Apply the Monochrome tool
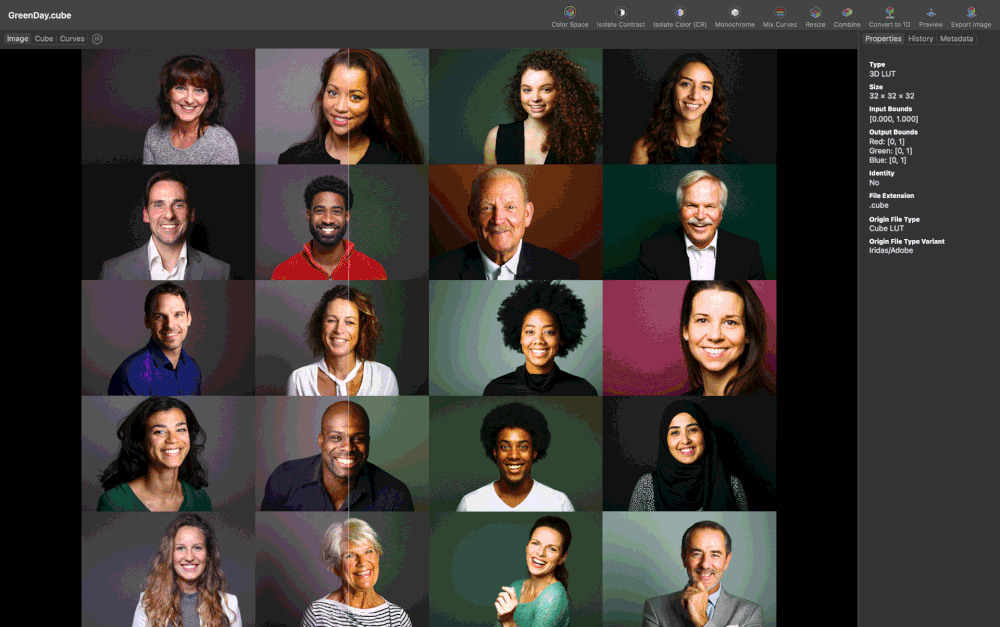Screen dimensions: 1000x627 click(x=735, y=17)
